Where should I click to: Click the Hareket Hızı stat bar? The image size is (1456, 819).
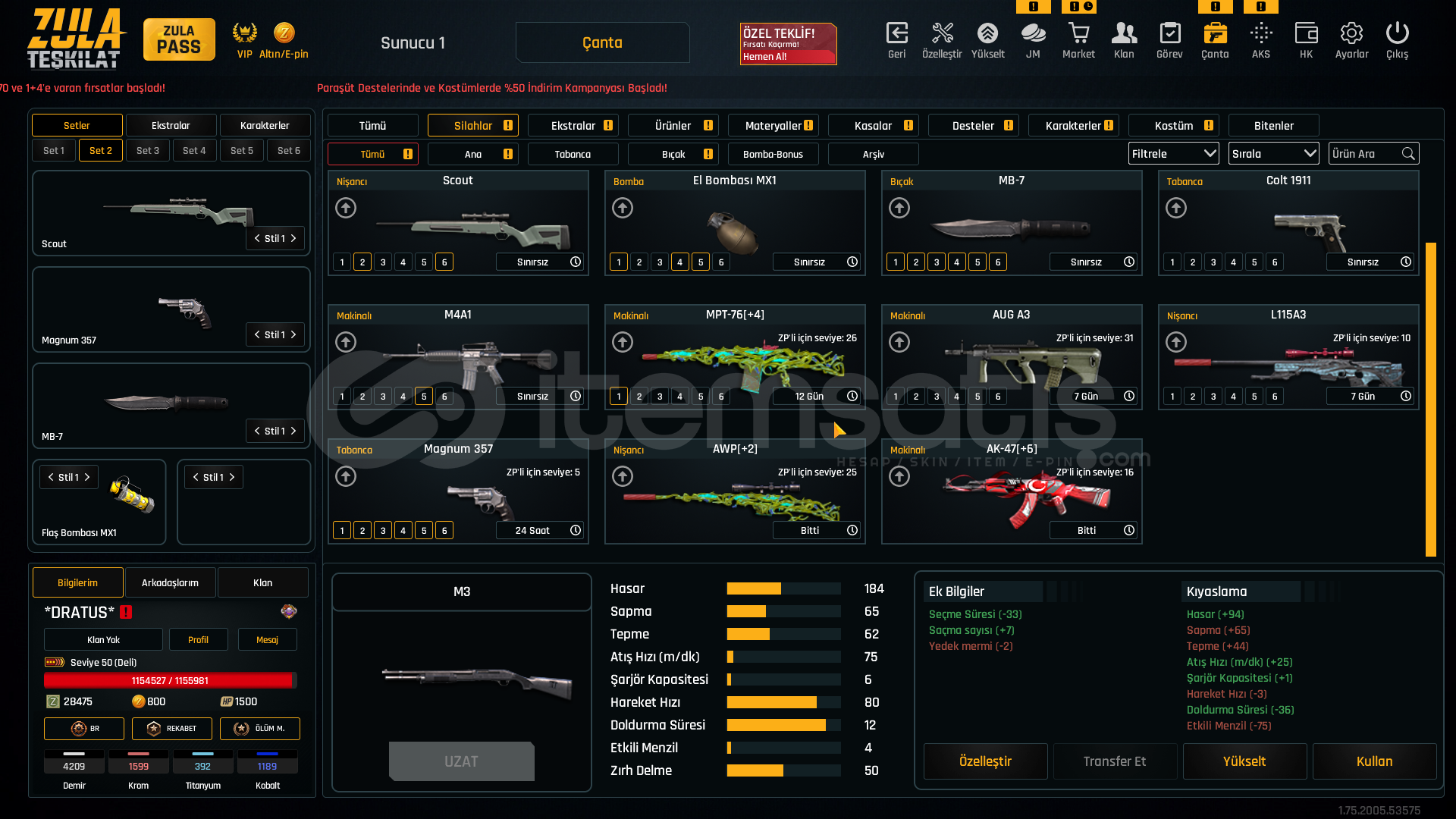coord(783,702)
